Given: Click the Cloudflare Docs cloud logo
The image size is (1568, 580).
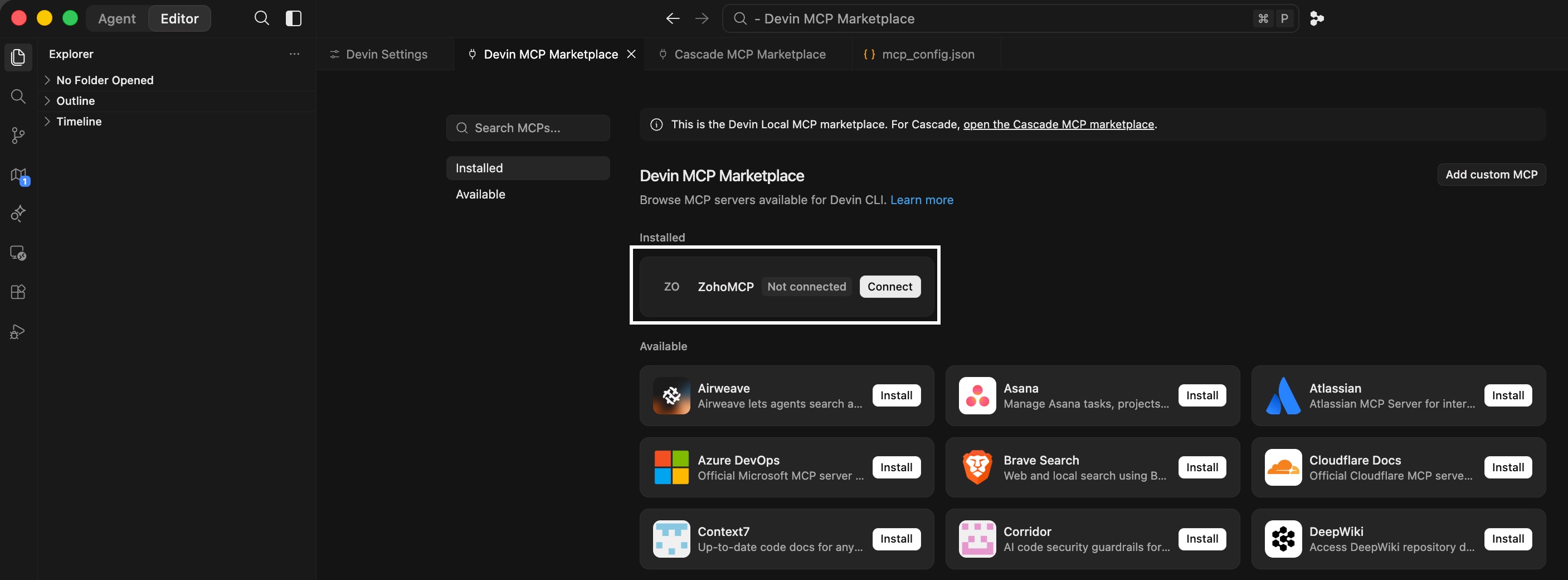Looking at the screenshot, I should [x=1283, y=467].
